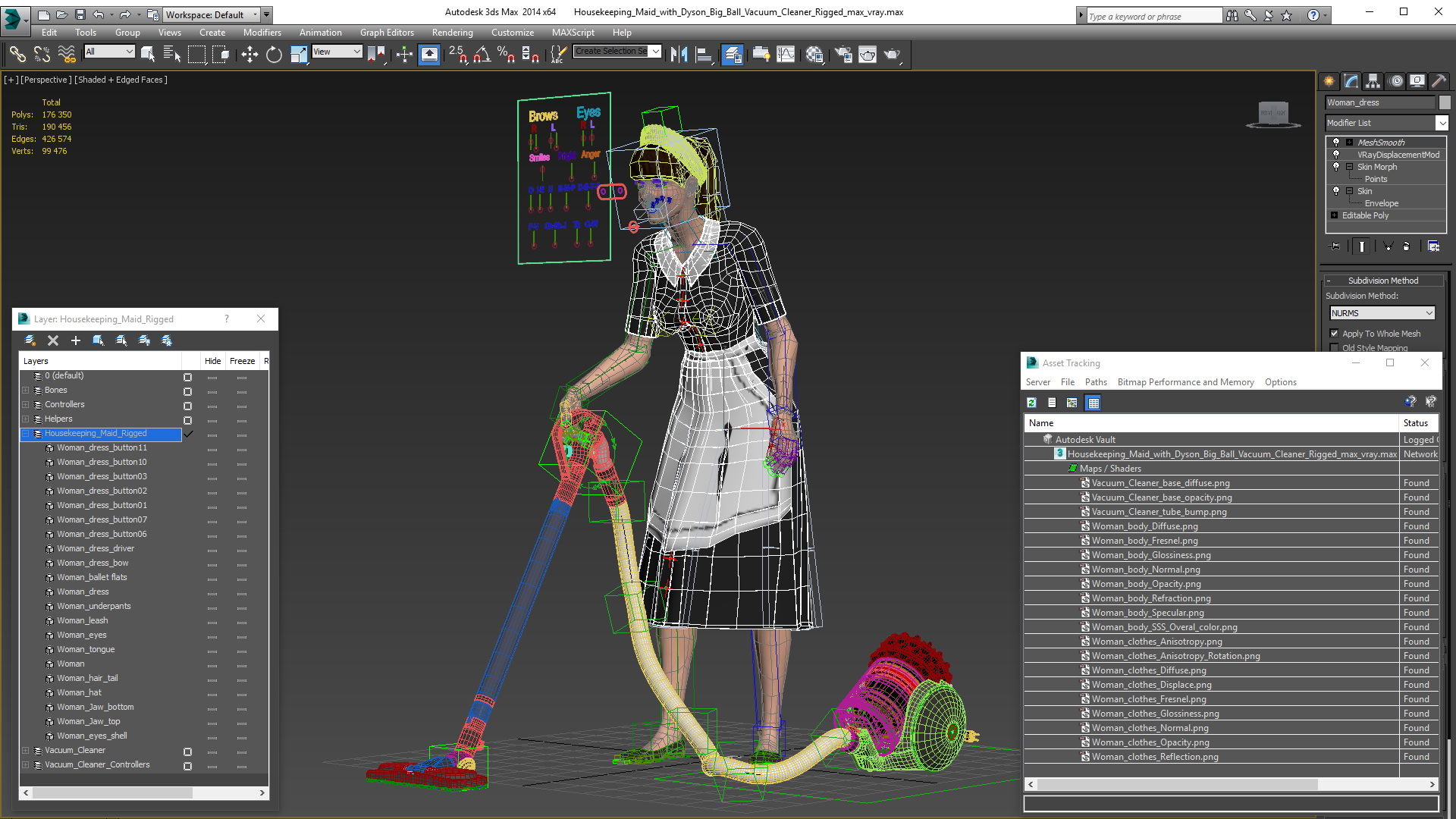Click Name column header in Asset Tracking
1456x819 pixels.
pyautogui.click(x=1210, y=423)
